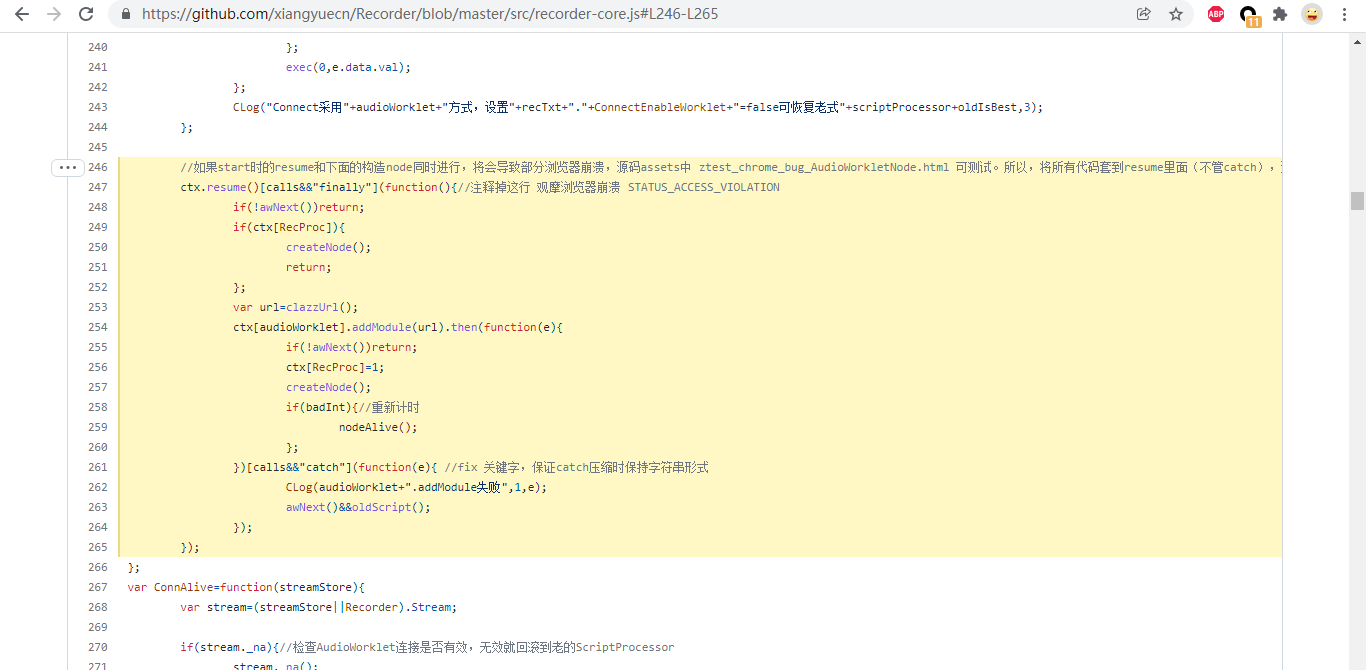Image resolution: width=1366 pixels, height=670 pixels.
Task: Open the Chrome three-dot menu
Action: (x=1343, y=14)
